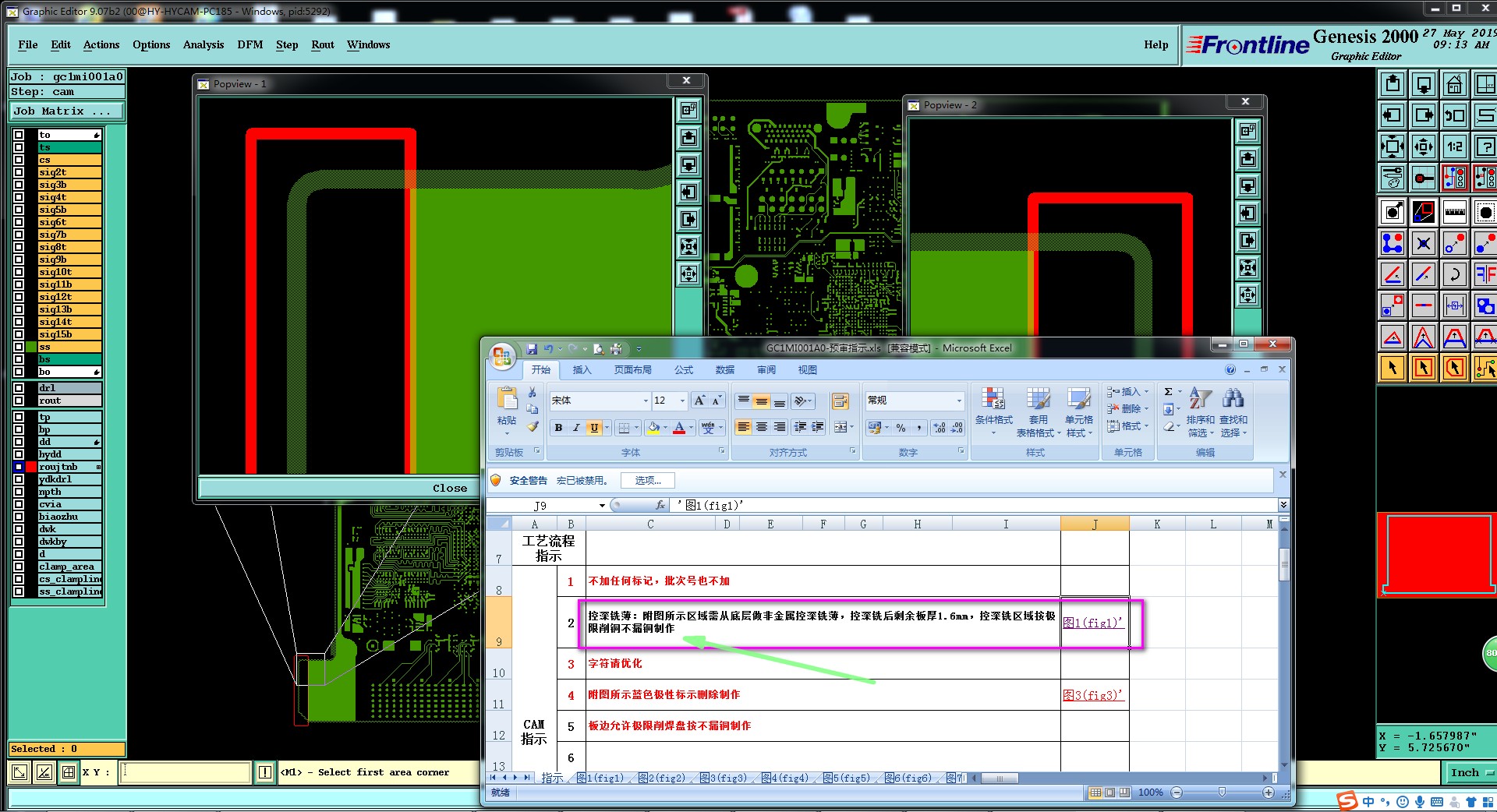
Task: Toggle the checkbox for layer sig9b
Action: 19,259
